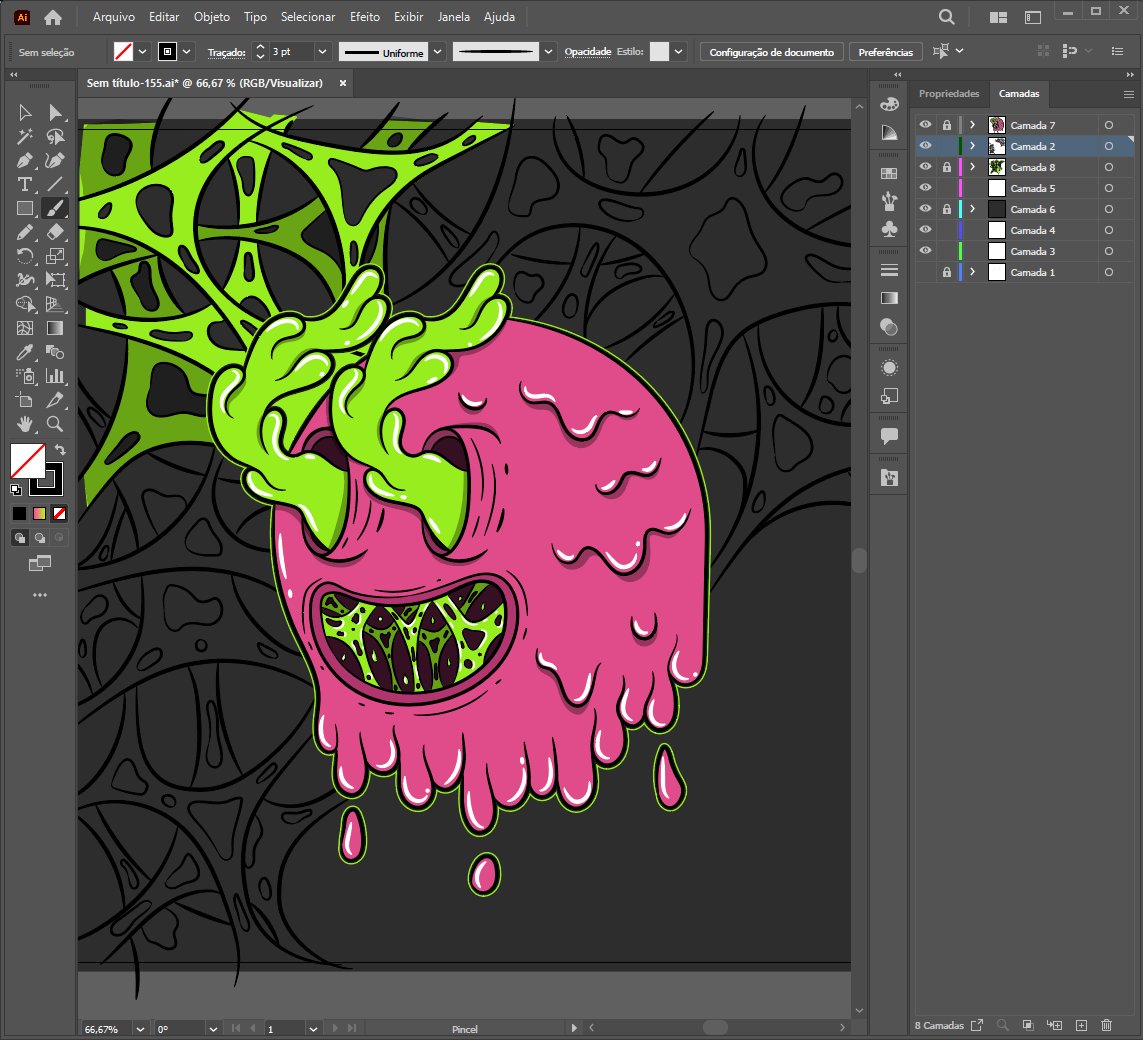Select the Zoom tool

coord(55,423)
